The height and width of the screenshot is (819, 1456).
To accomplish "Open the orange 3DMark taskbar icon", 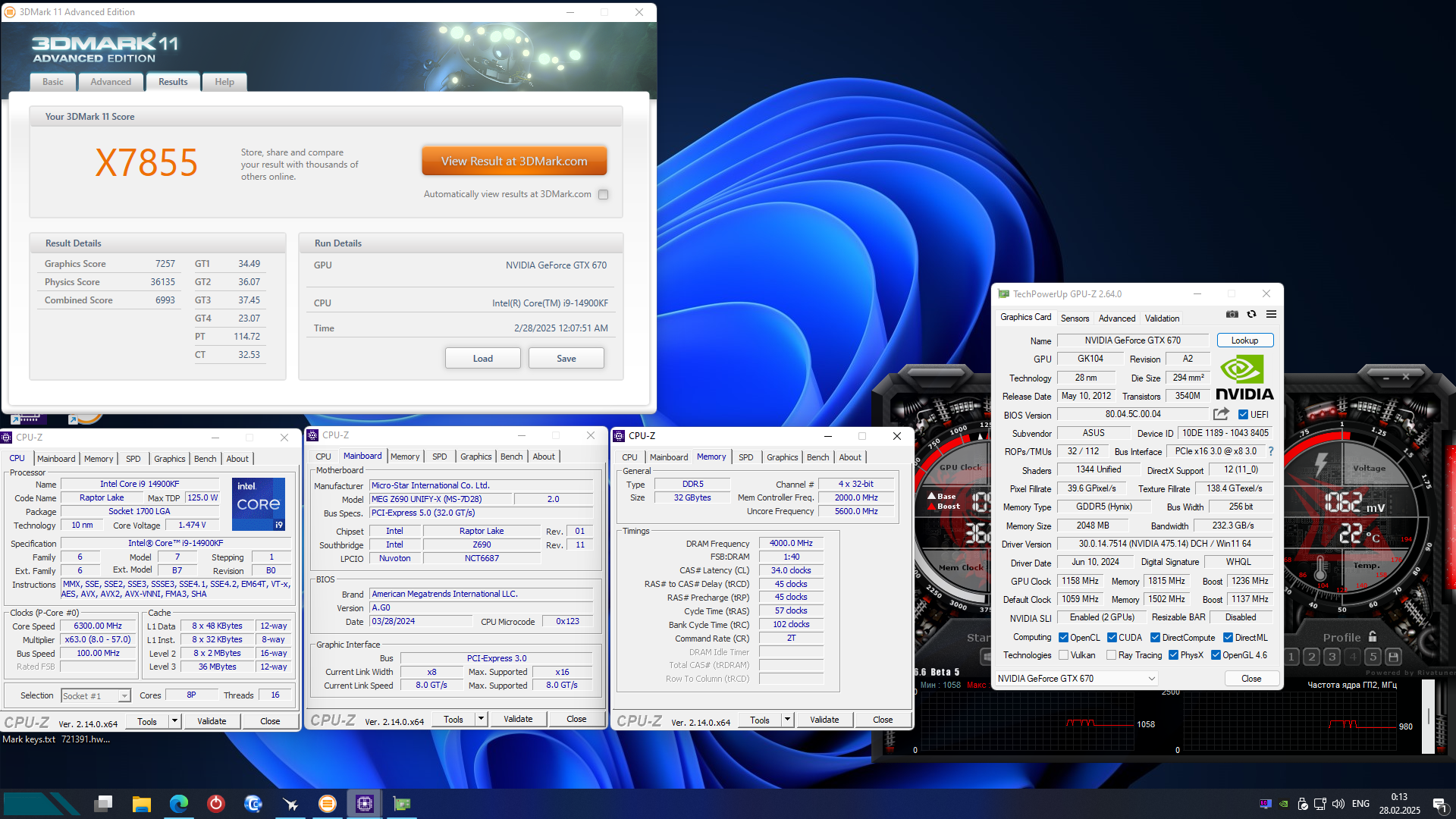I will tap(328, 804).
